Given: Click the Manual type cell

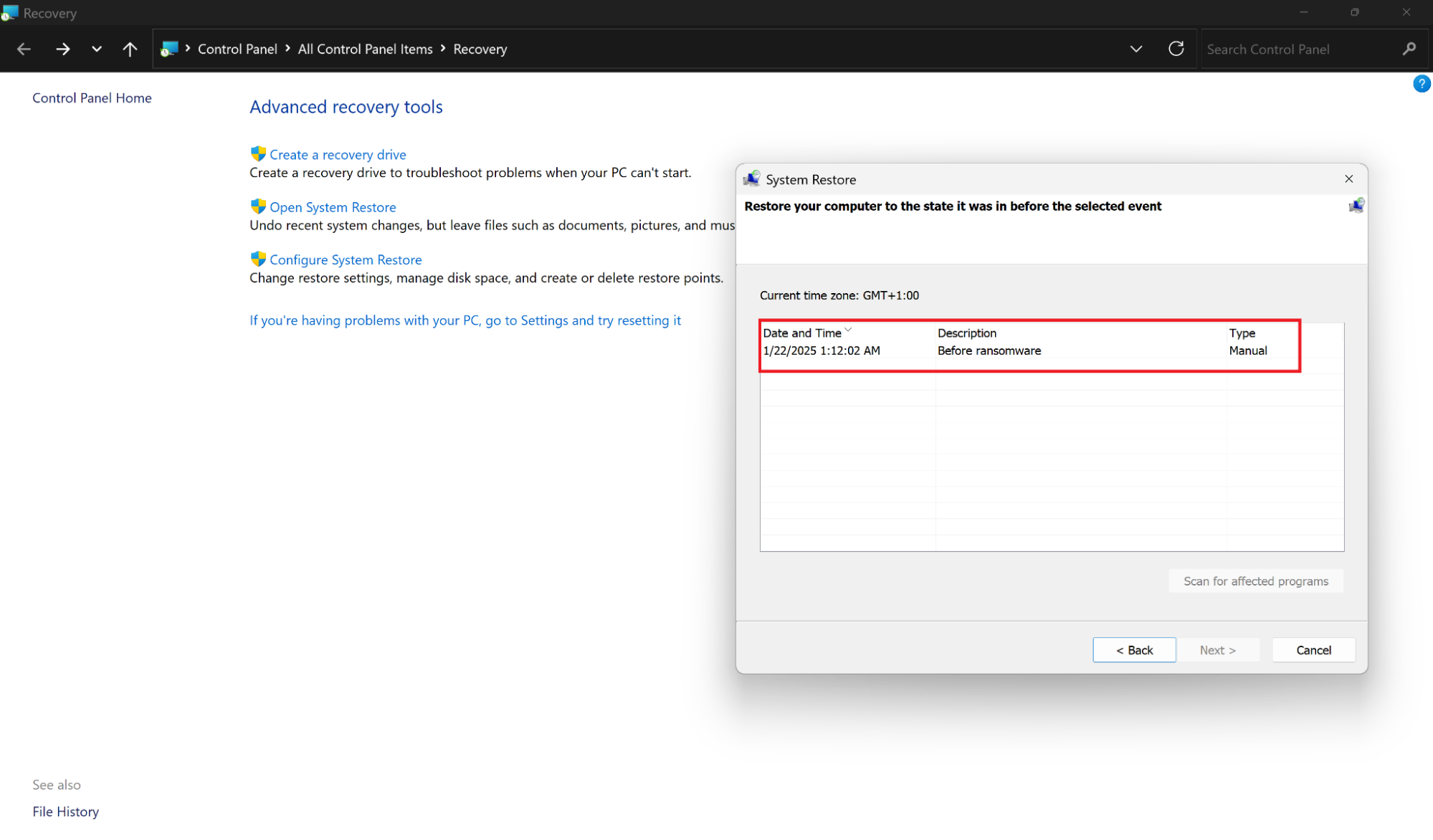Looking at the screenshot, I should (x=1248, y=350).
